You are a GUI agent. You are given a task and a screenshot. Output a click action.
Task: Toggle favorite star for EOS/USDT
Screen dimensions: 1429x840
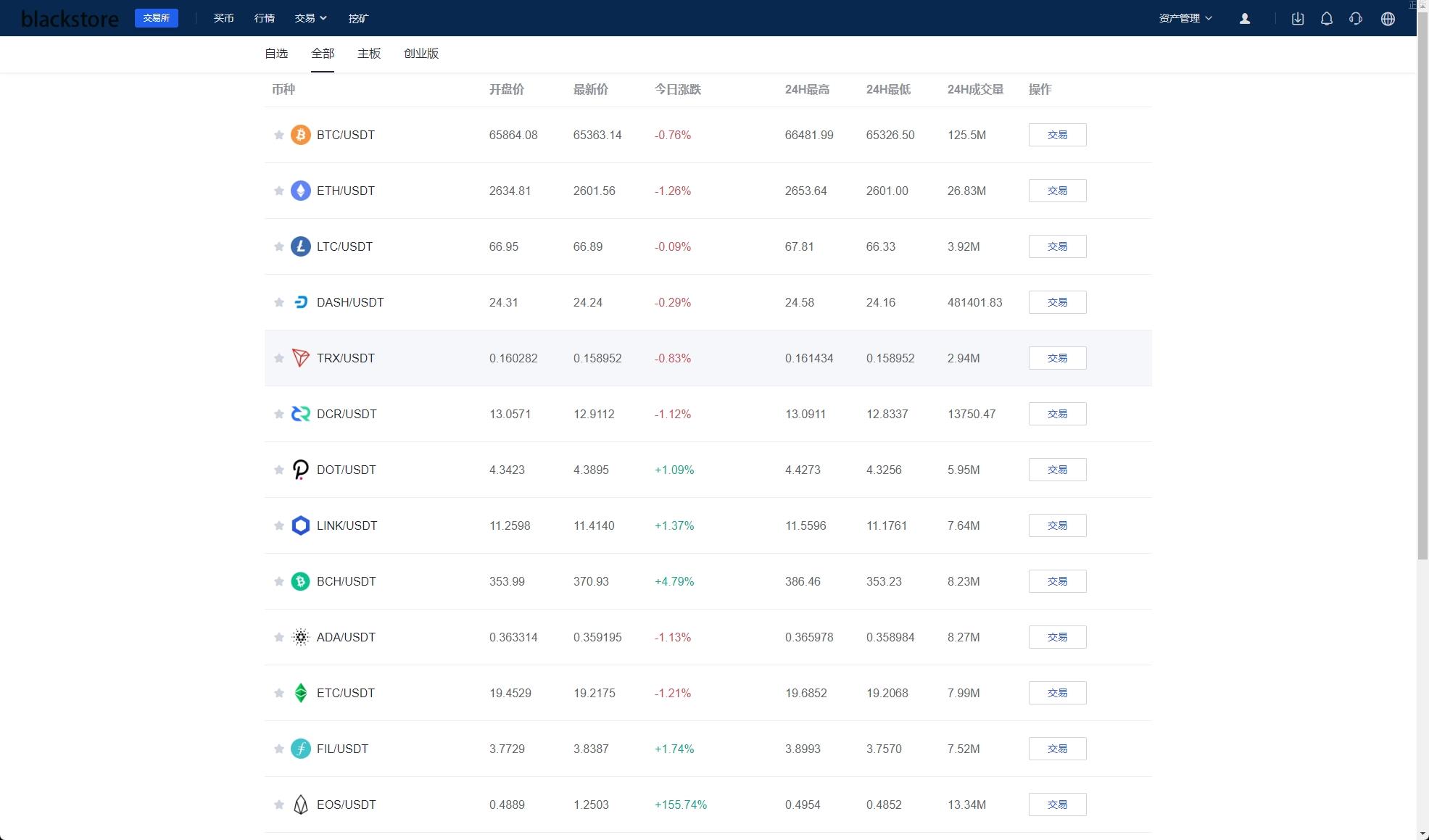pos(278,804)
